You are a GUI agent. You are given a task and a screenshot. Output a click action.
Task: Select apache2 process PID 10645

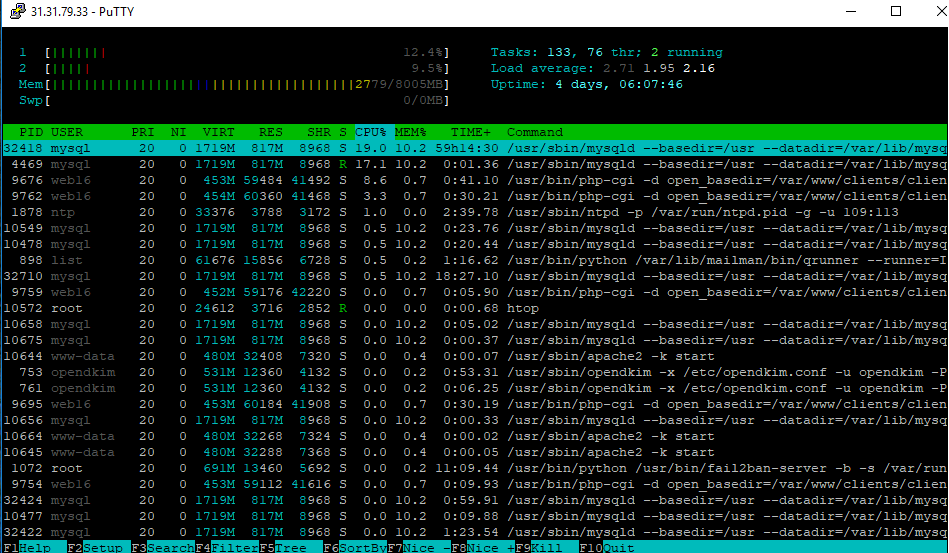(474, 453)
